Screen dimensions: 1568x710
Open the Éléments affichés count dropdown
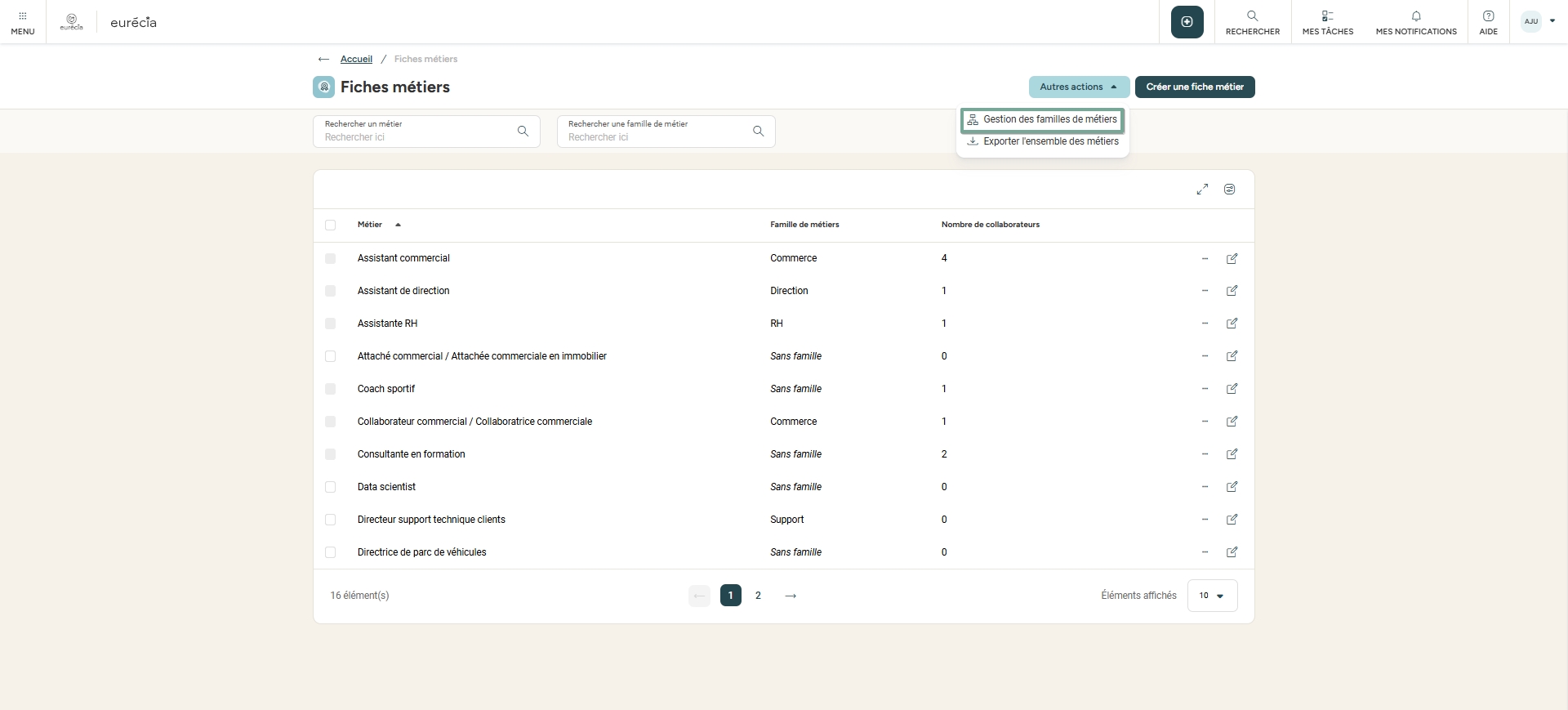1212,596
